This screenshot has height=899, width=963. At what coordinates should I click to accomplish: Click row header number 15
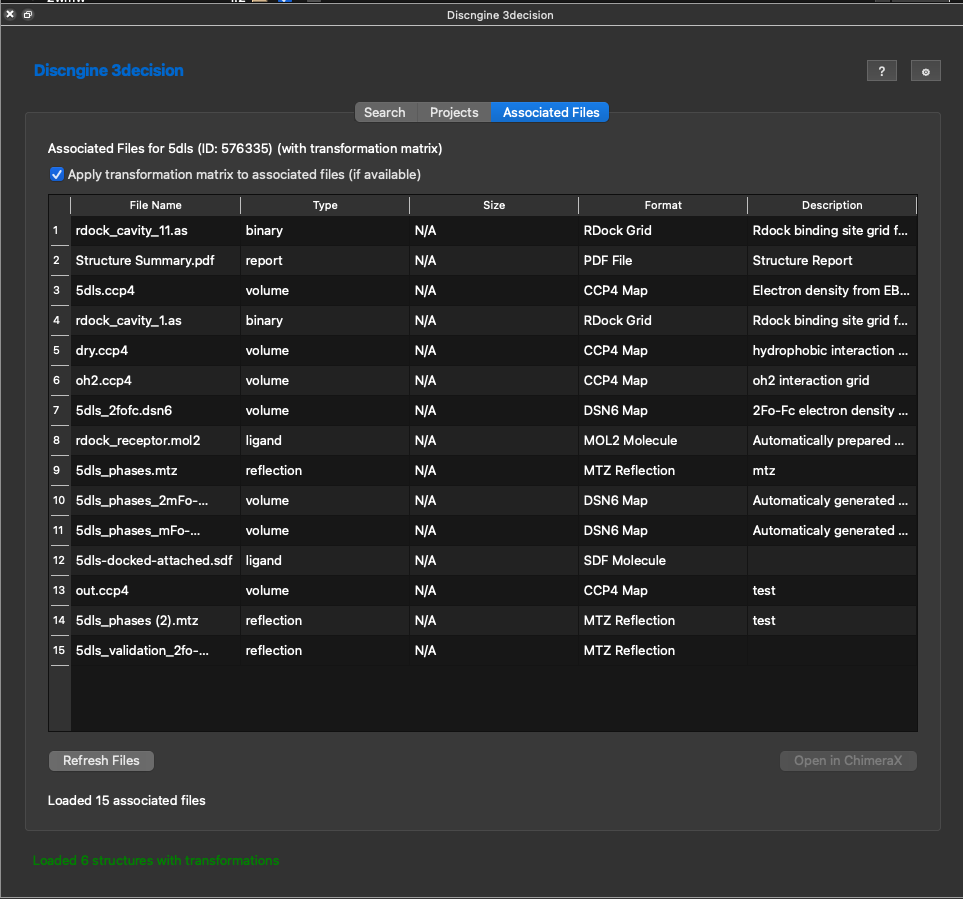(x=59, y=651)
